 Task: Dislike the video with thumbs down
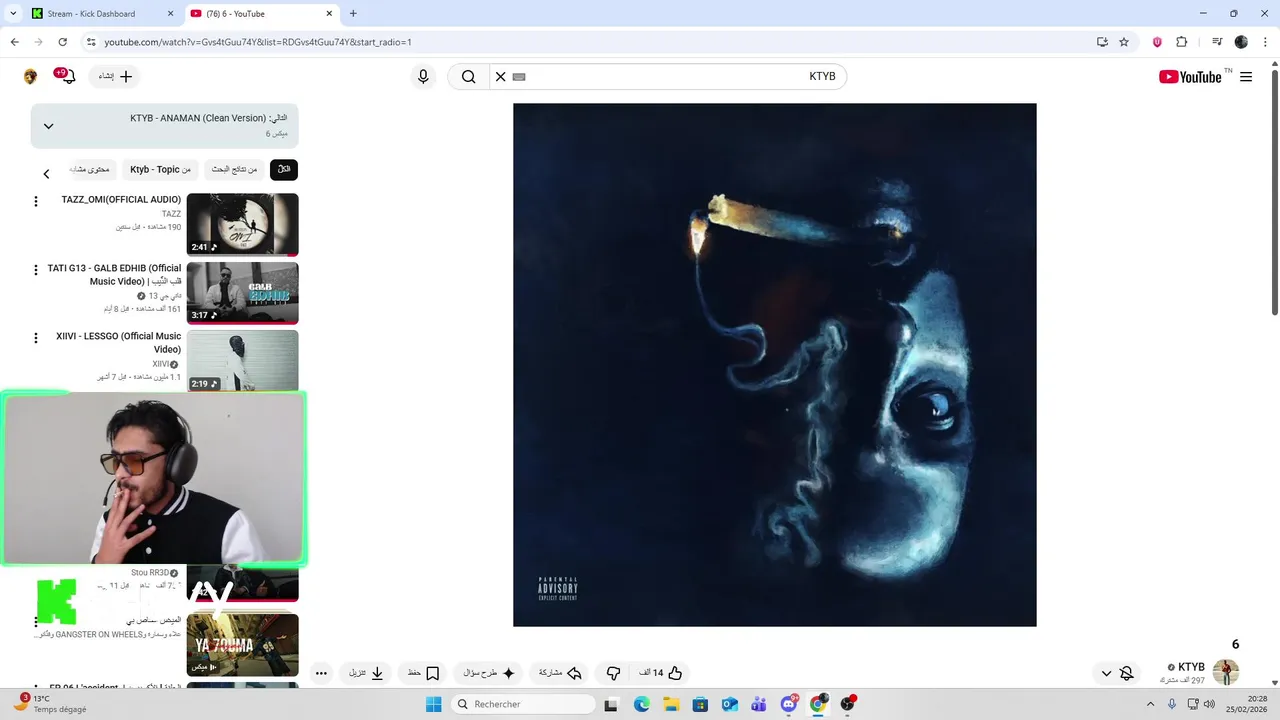[613, 673]
